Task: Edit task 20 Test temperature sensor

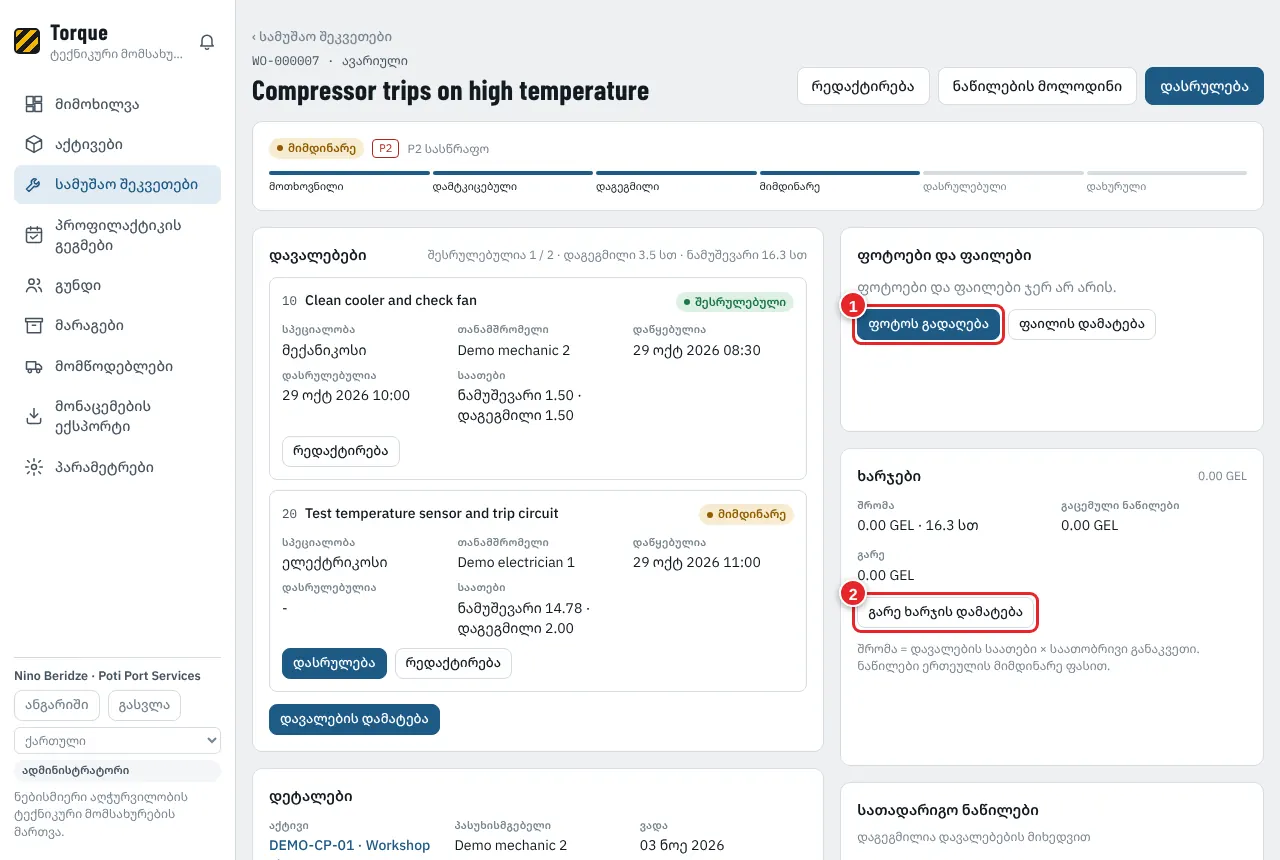Action: [453, 663]
